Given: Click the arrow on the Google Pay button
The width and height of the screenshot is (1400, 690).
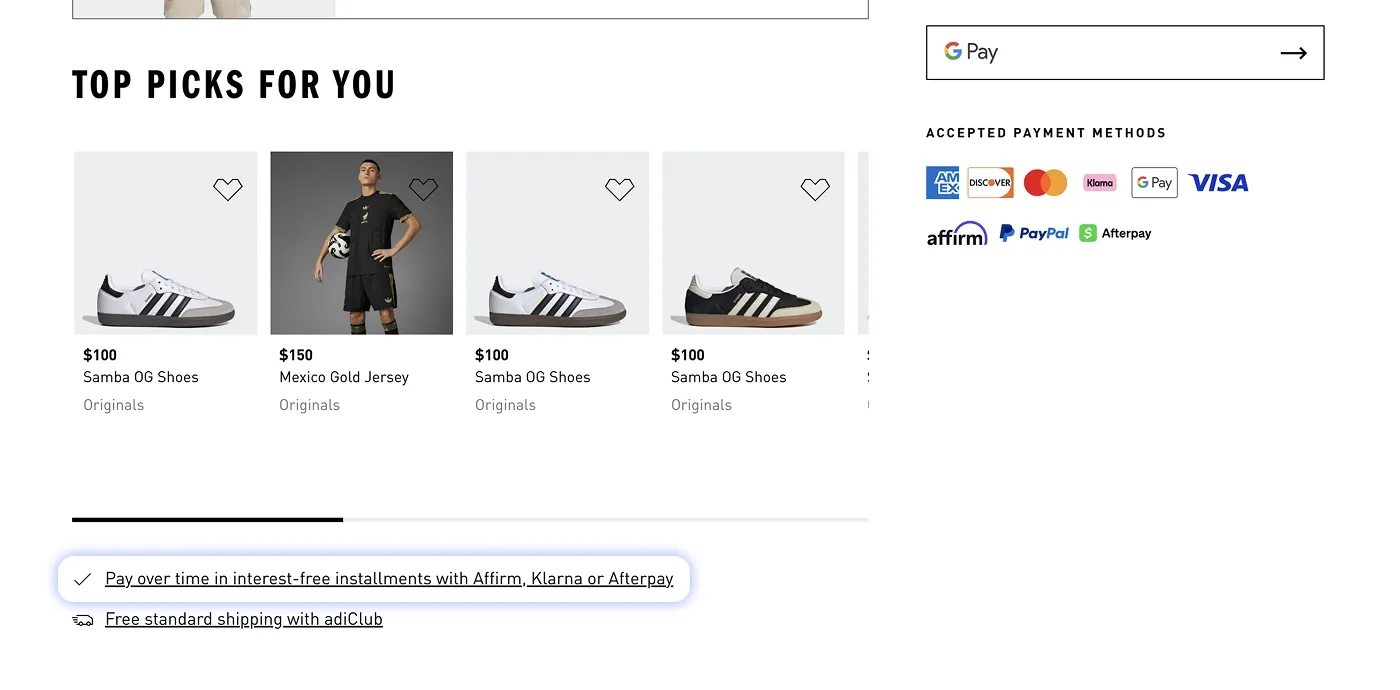Looking at the screenshot, I should [x=1294, y=53].
